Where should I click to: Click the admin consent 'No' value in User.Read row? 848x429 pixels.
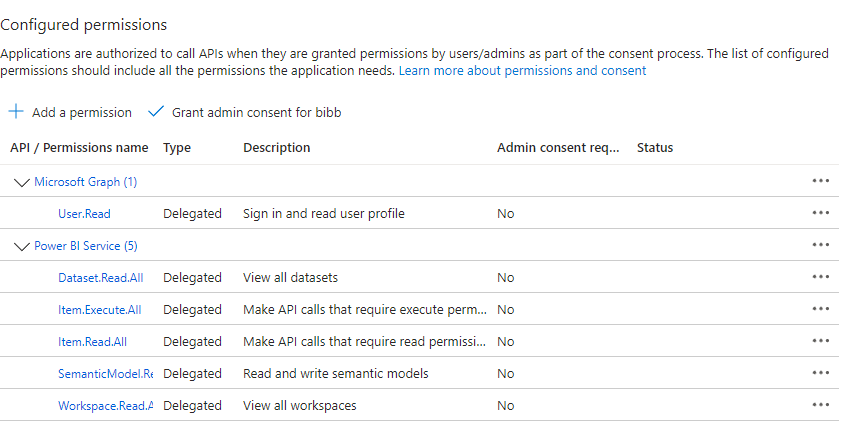click(506, 214)
